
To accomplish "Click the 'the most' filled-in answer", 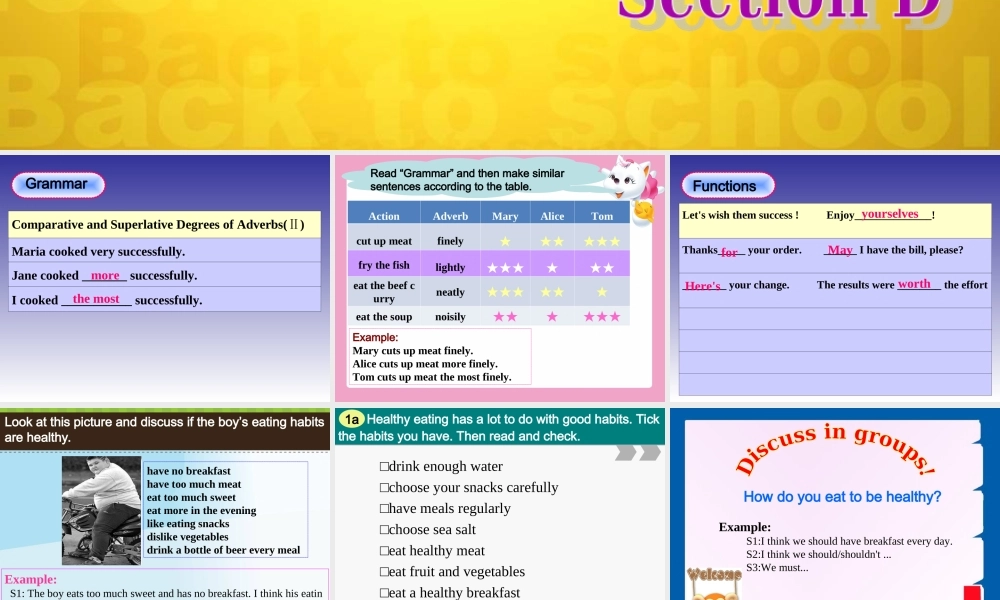I will pos(96,299).
